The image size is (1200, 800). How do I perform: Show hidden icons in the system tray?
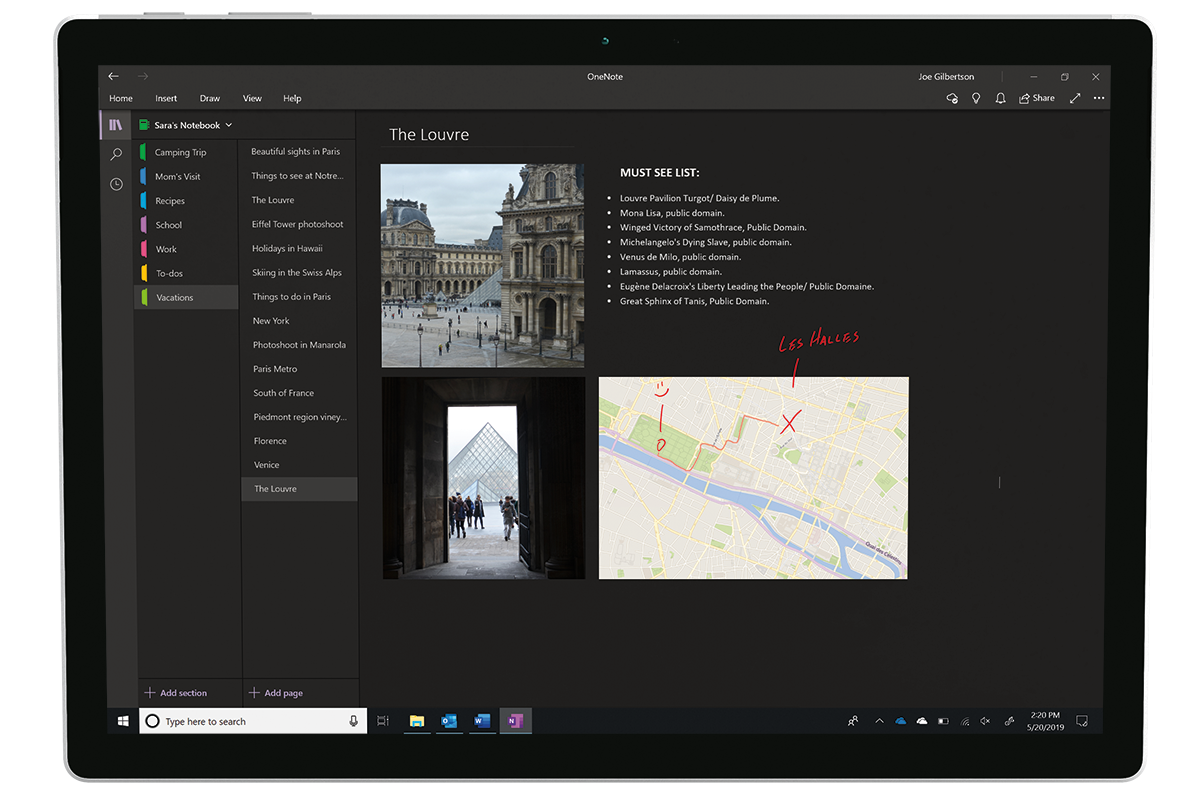point(878,720)
